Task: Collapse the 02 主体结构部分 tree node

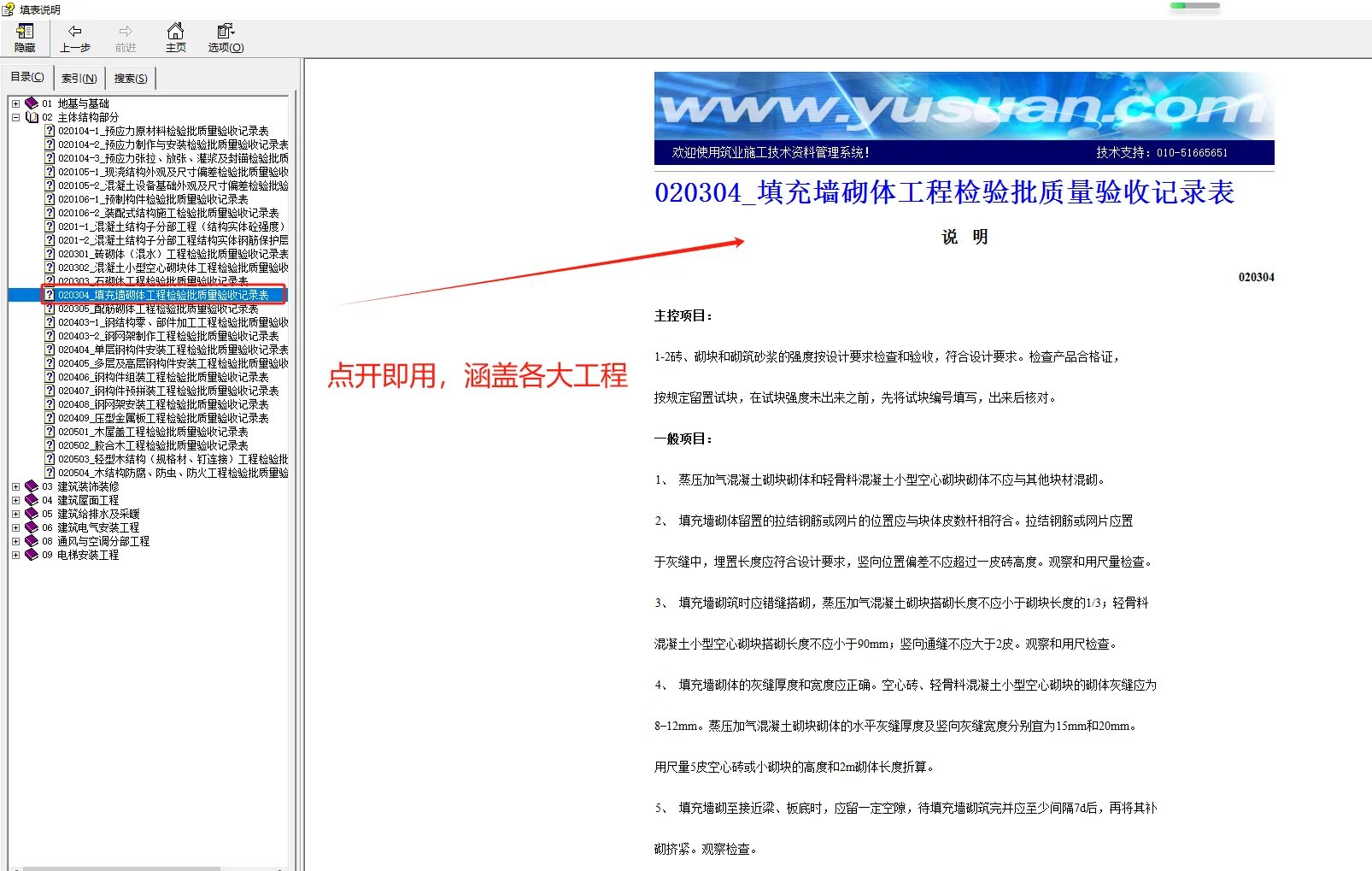Action: [x=15, y=117]
